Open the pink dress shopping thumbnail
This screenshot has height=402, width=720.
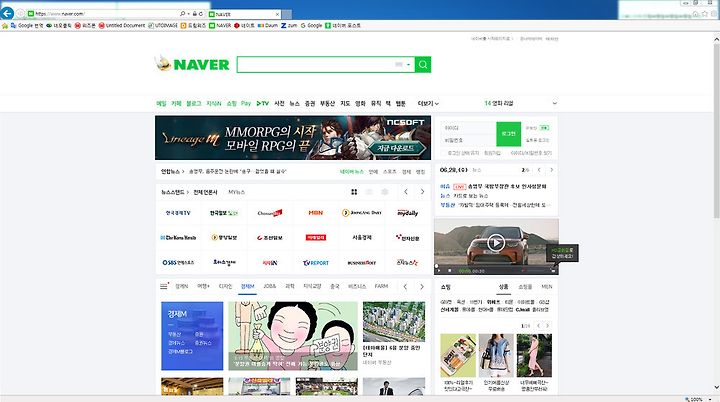(534, 356)
